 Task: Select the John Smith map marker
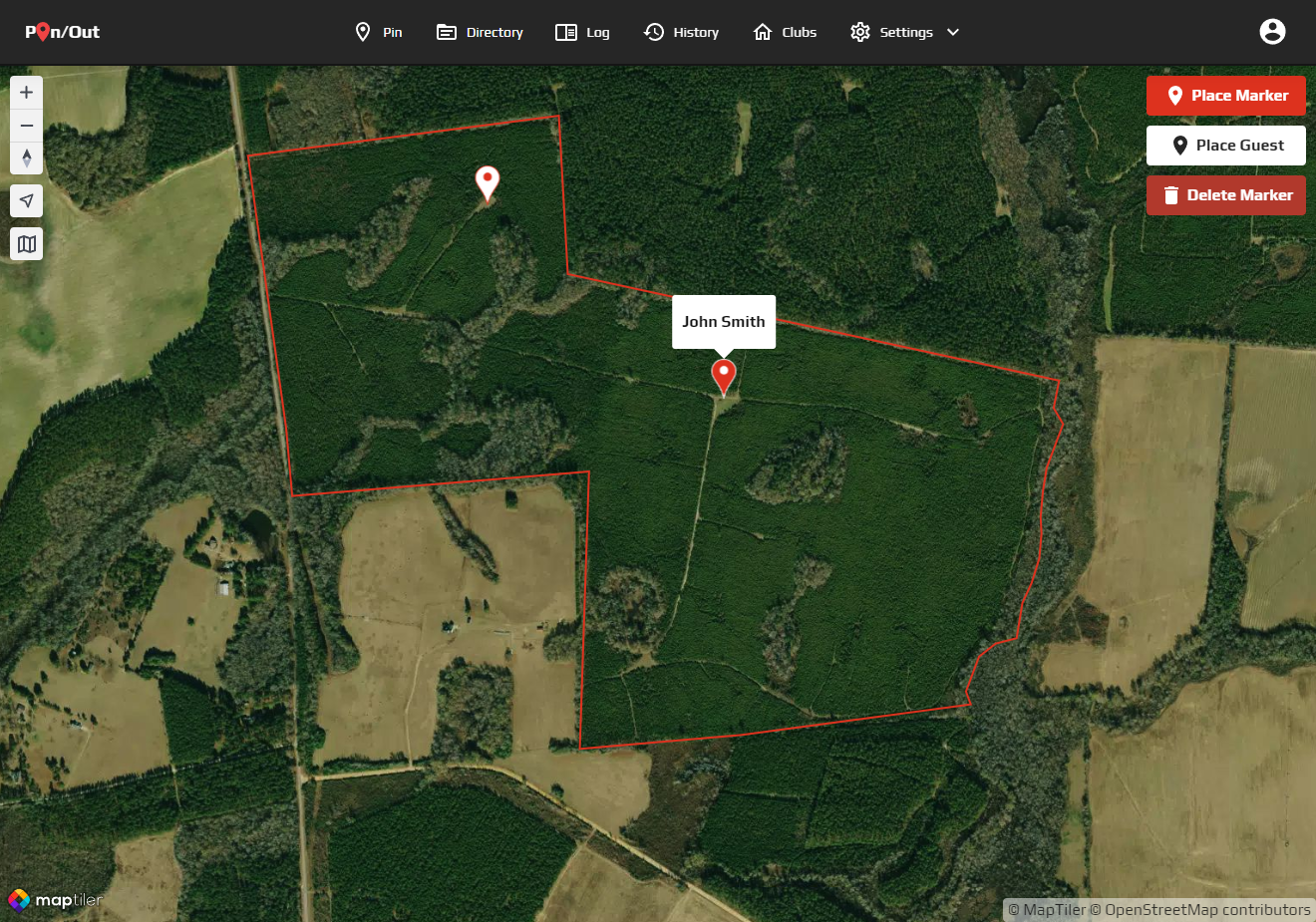coord(724,378)
